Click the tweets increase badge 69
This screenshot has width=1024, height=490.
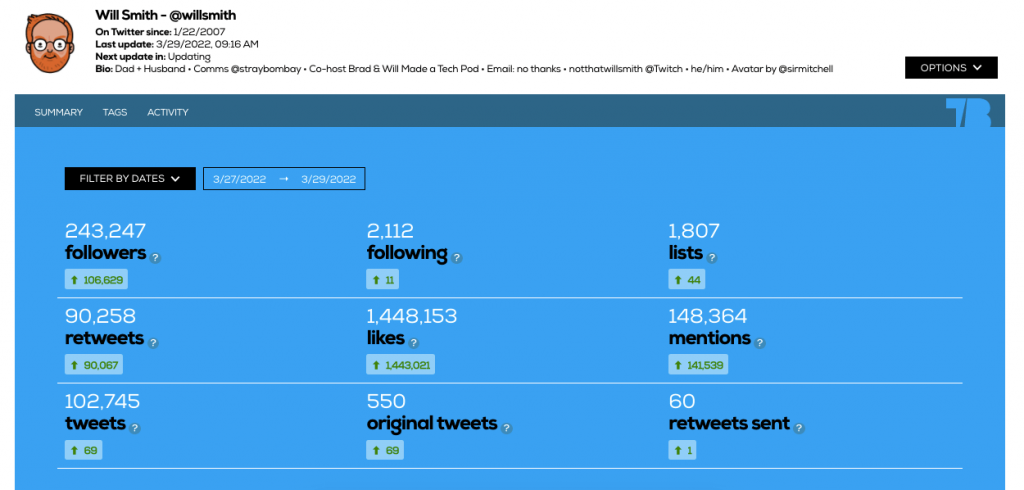pos(84,449)
